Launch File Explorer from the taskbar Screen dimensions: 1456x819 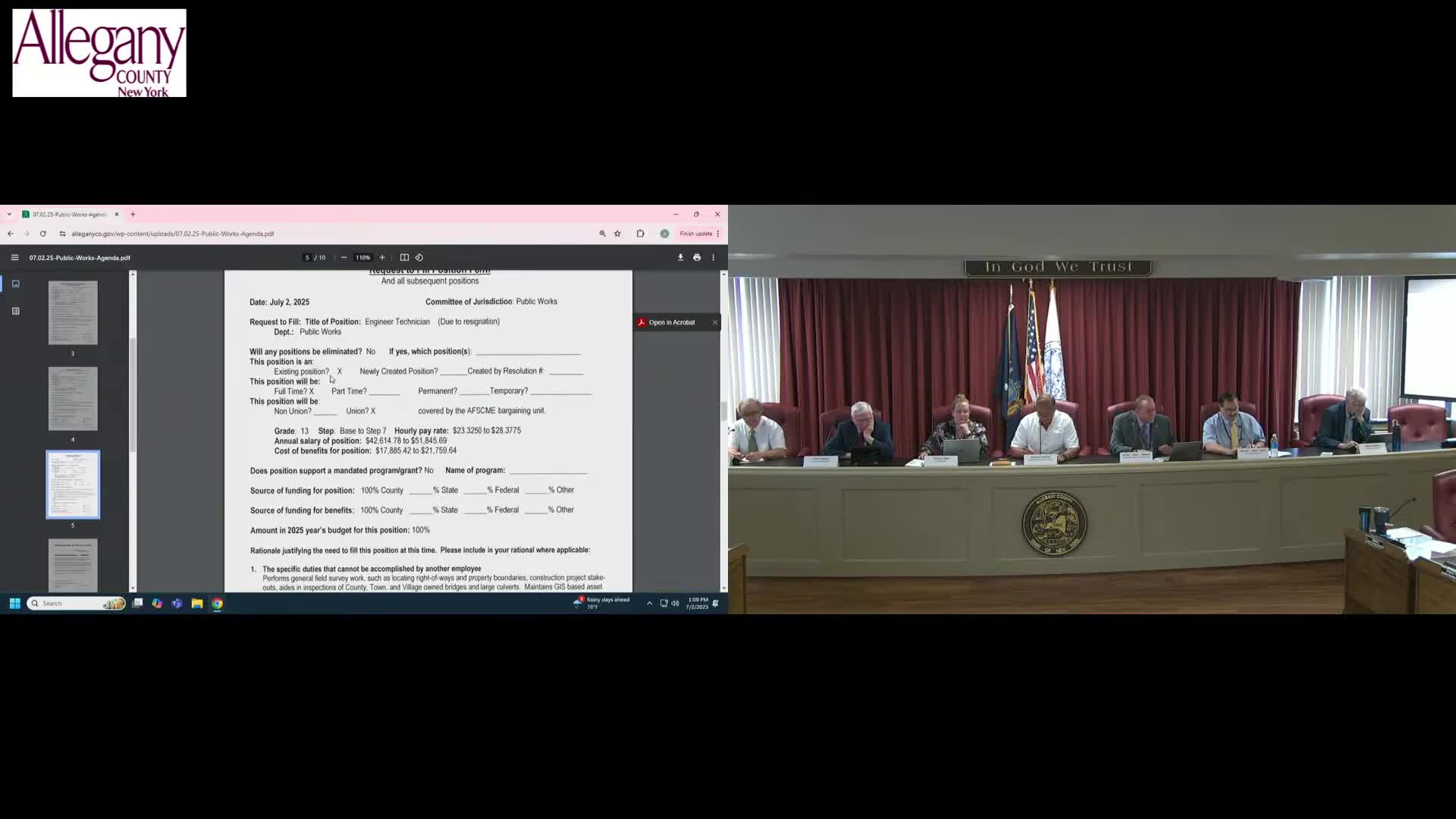pyautogui.click(x=196, y=603)
